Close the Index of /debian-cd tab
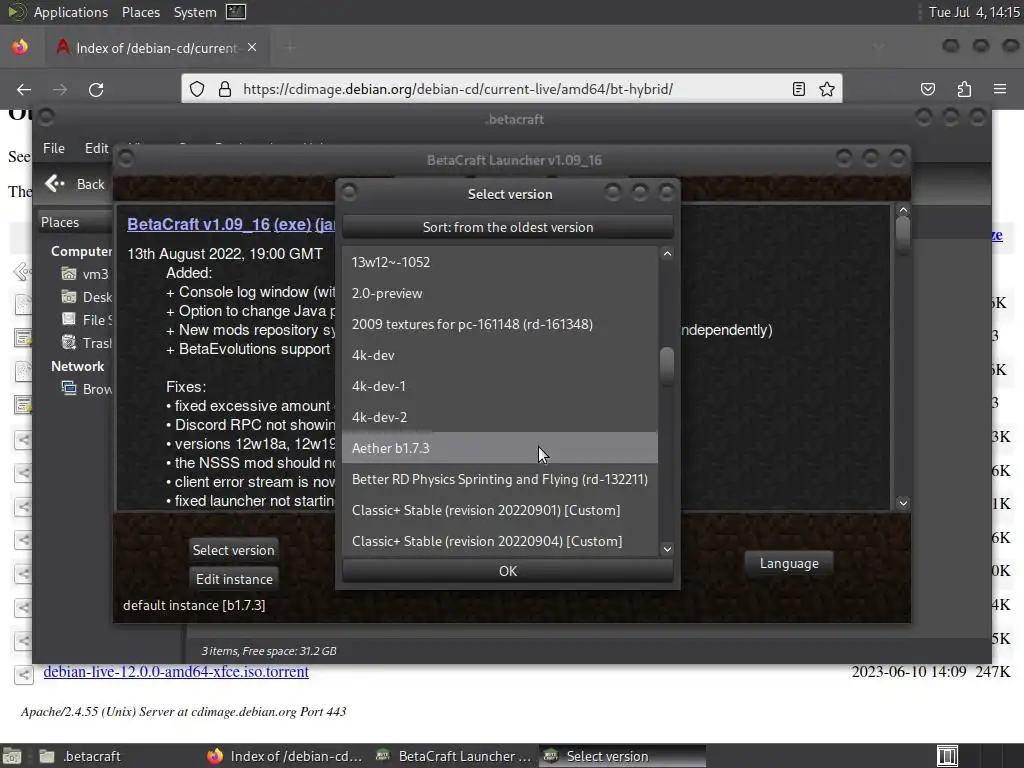 coord(252,48)
